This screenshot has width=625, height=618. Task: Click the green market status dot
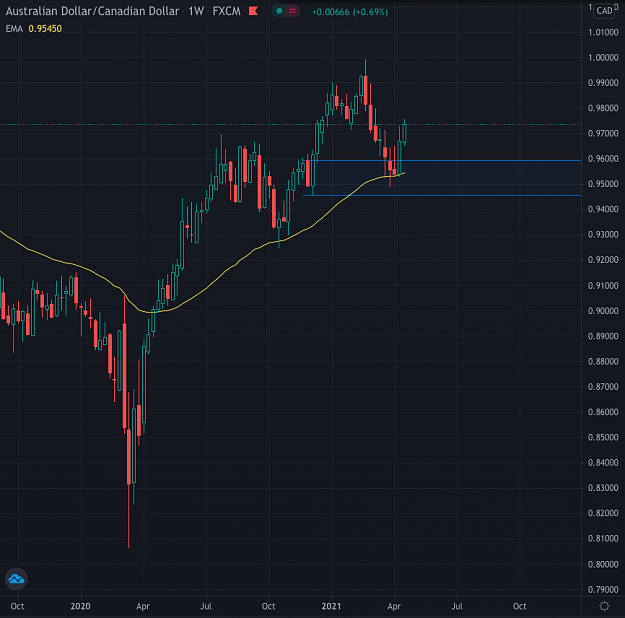click(279, 11)
